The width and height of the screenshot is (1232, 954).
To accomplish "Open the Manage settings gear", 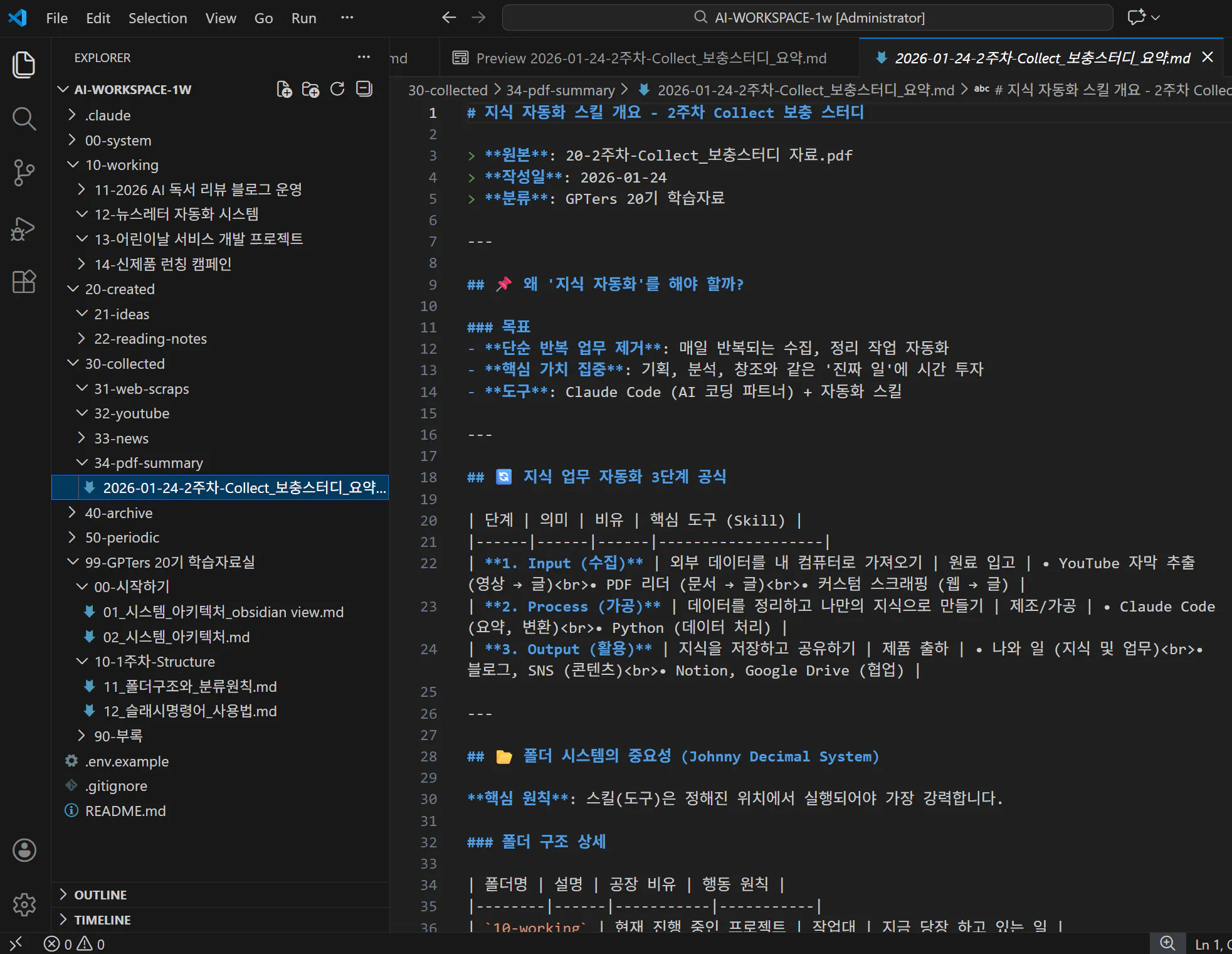I will tap(24, 905).
